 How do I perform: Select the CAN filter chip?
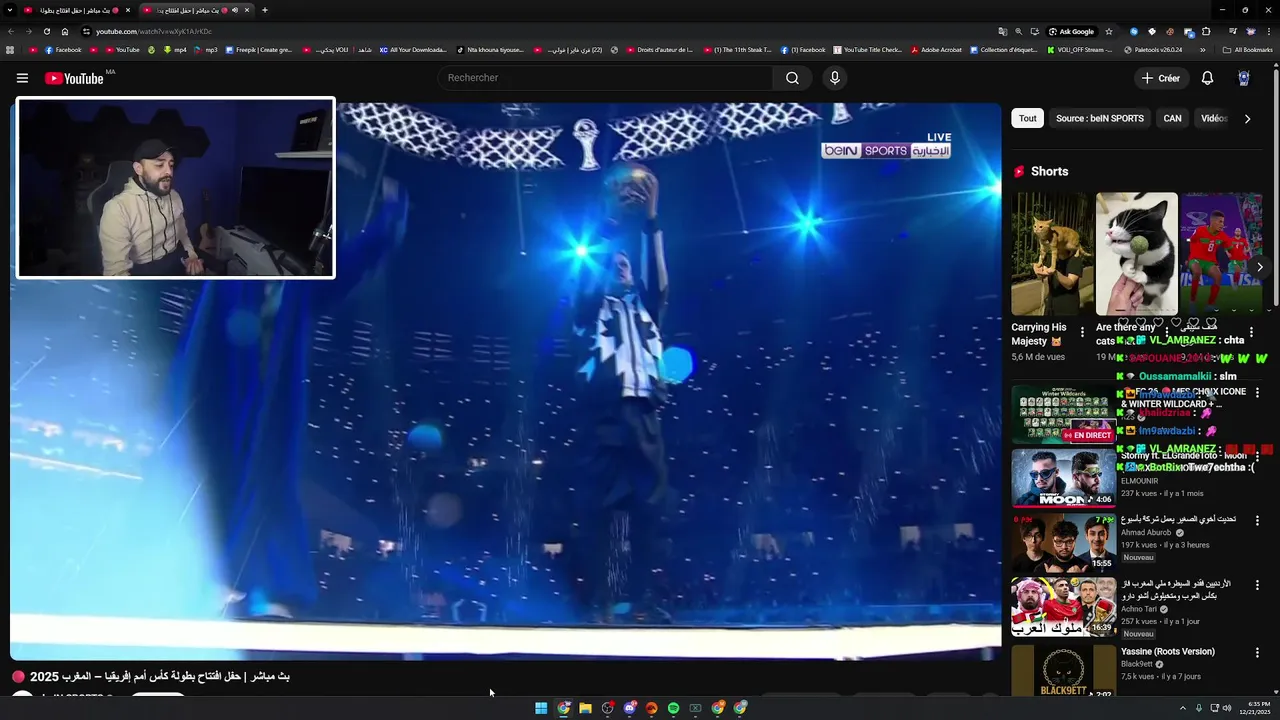(1172, 118)
